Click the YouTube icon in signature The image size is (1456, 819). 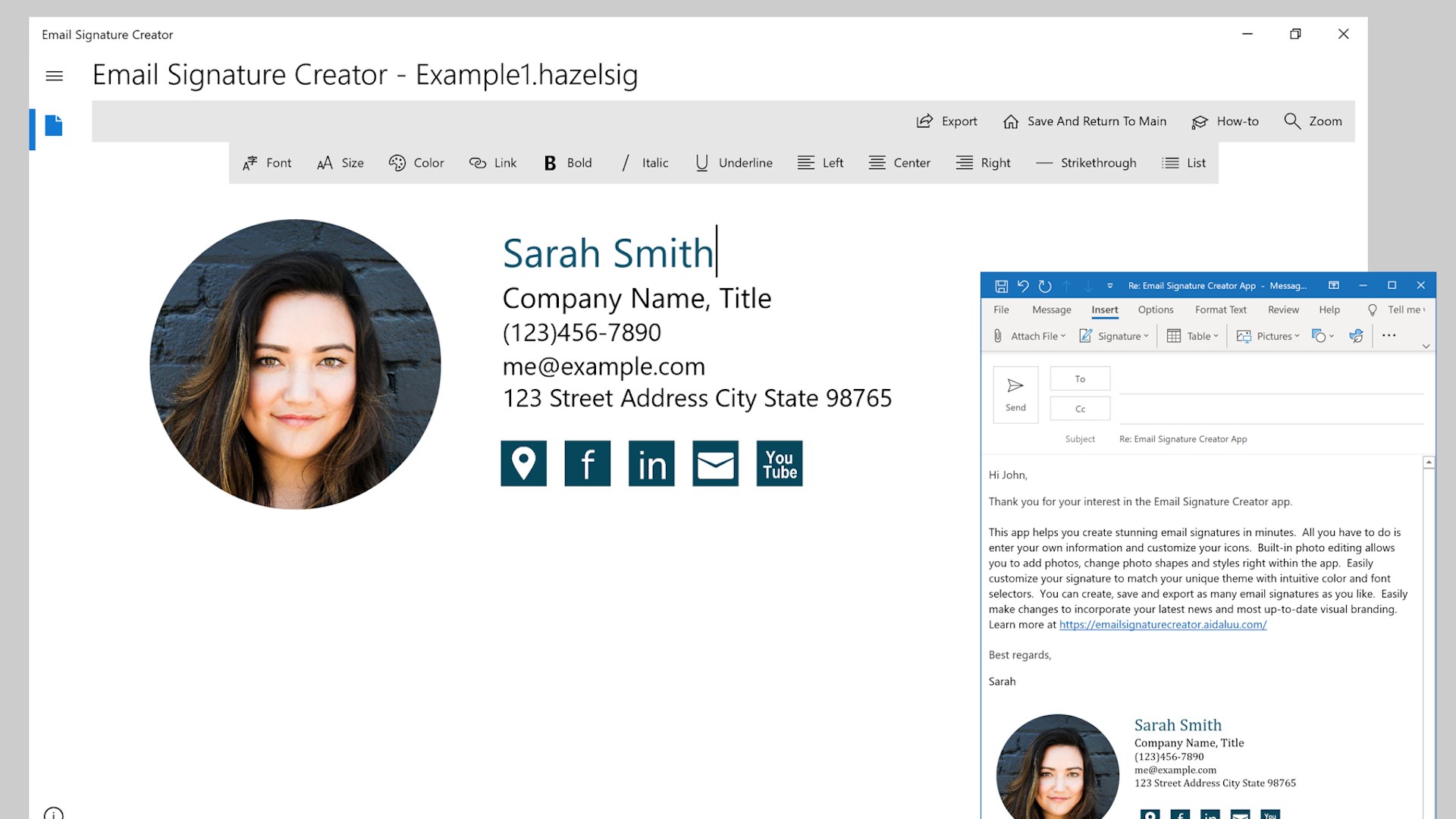tap(779, 463)
